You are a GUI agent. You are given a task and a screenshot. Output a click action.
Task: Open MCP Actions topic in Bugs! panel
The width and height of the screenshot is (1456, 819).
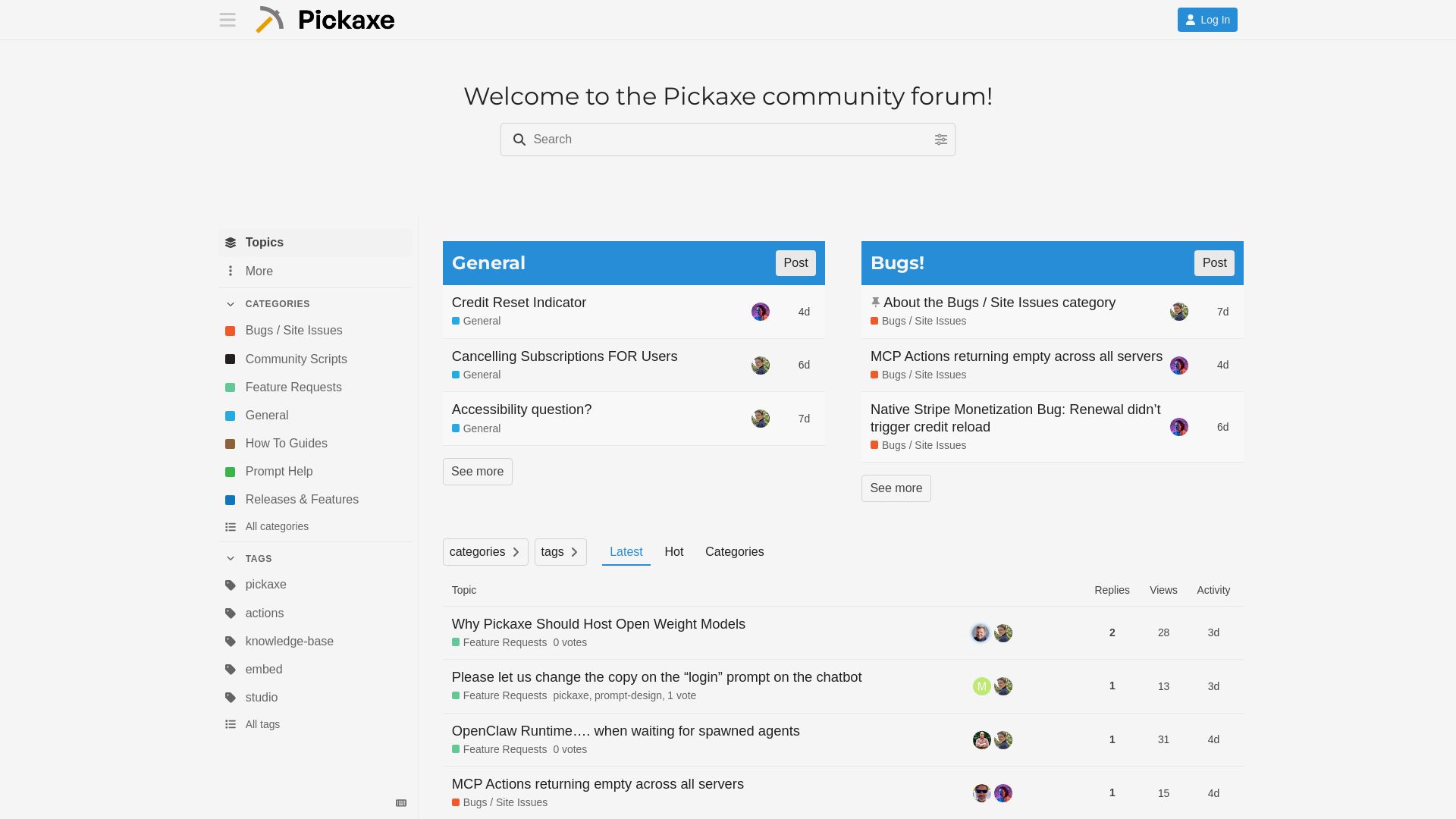pos(1016,356)
